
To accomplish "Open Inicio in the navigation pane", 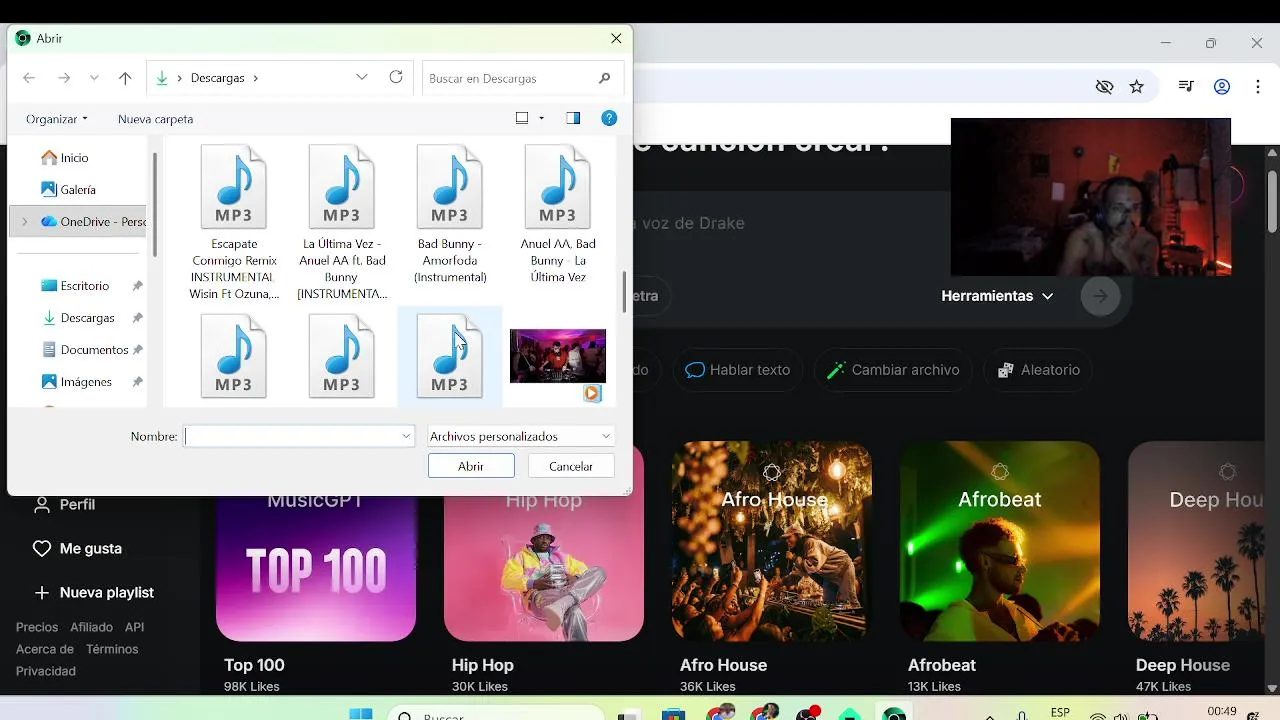I will (74, 158).
